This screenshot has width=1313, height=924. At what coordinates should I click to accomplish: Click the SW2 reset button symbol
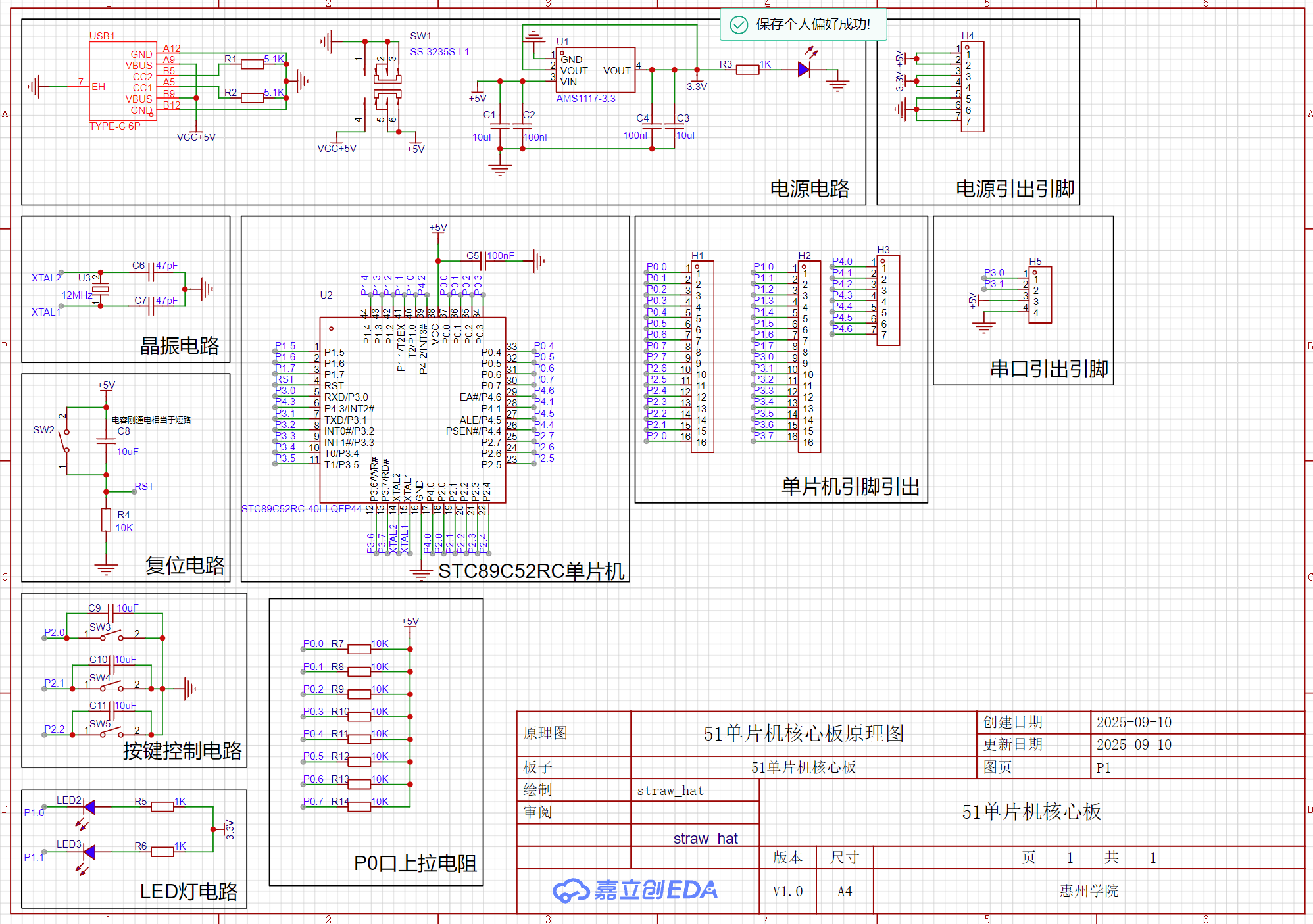[65, 441]
